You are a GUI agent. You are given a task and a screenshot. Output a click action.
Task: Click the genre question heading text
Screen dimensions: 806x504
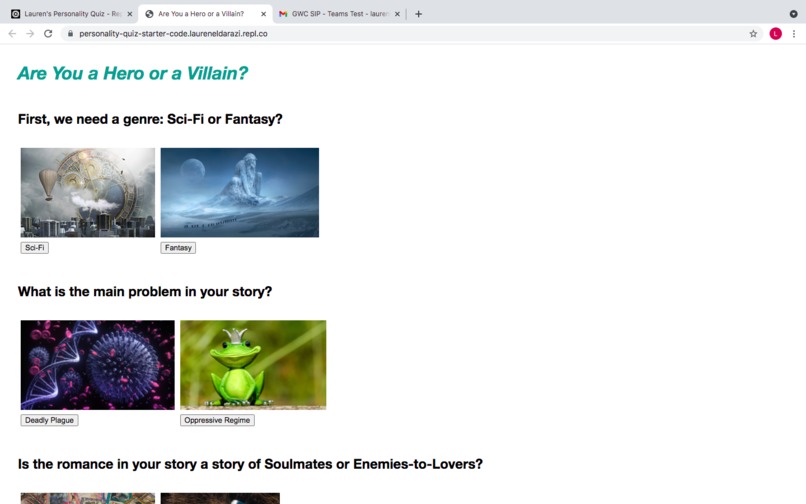click(150, 119)
